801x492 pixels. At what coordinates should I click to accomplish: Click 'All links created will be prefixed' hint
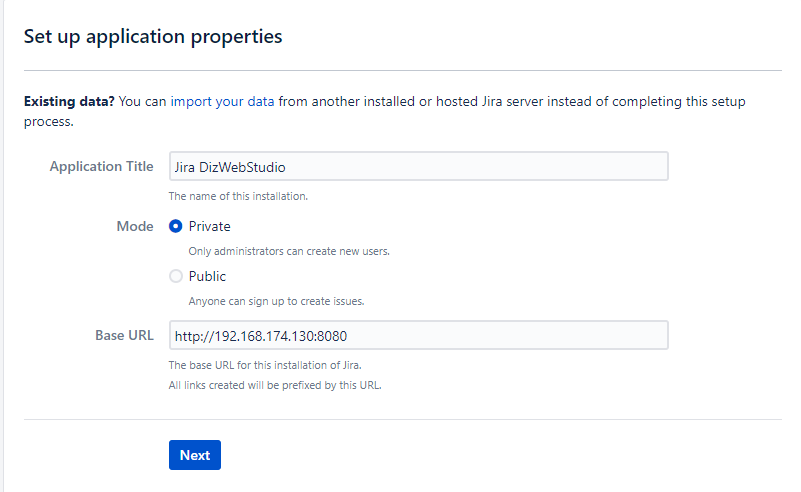coord(275,385)
